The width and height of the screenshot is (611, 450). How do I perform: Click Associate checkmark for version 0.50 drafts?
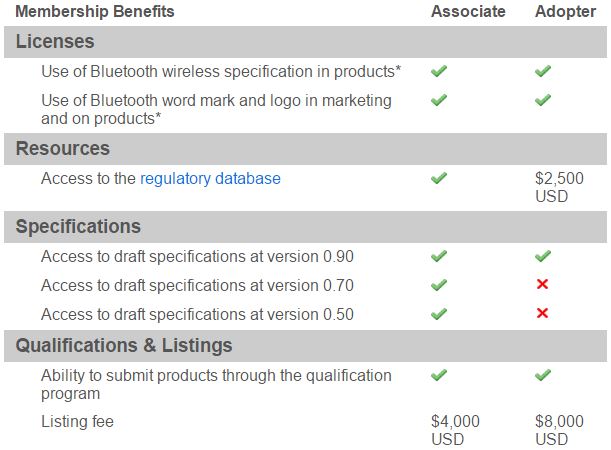[438, 314]
